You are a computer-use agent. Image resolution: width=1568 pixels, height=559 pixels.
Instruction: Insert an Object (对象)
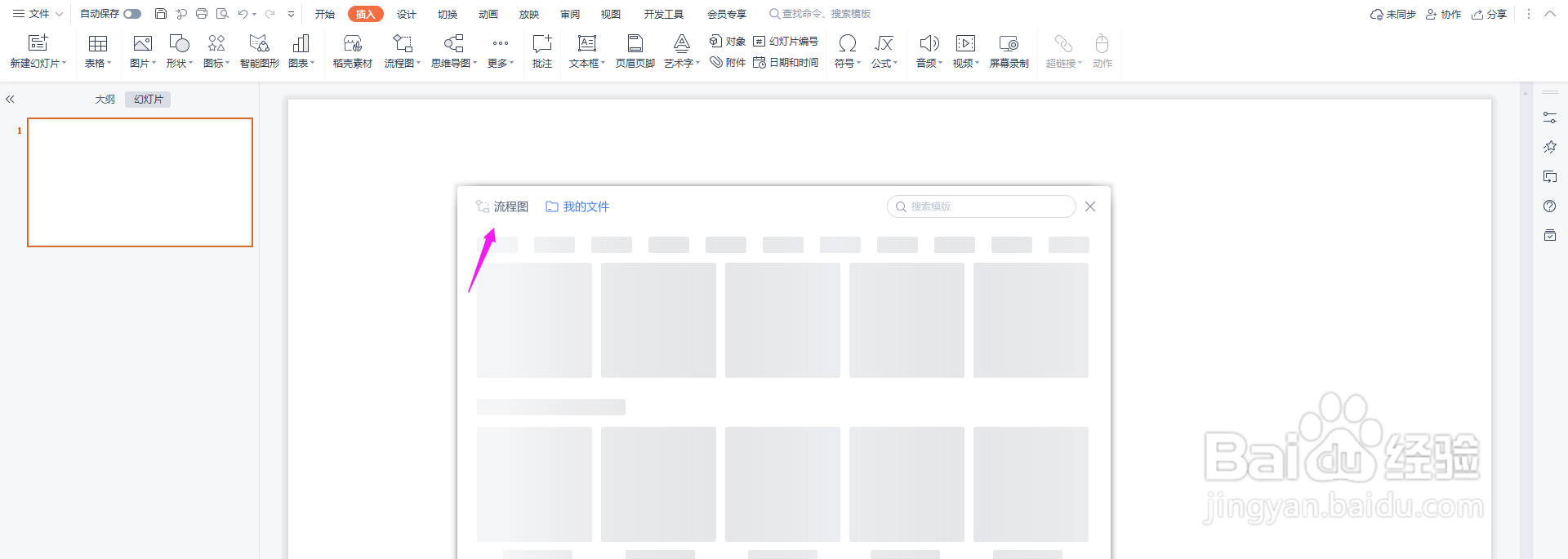[727, 41]
